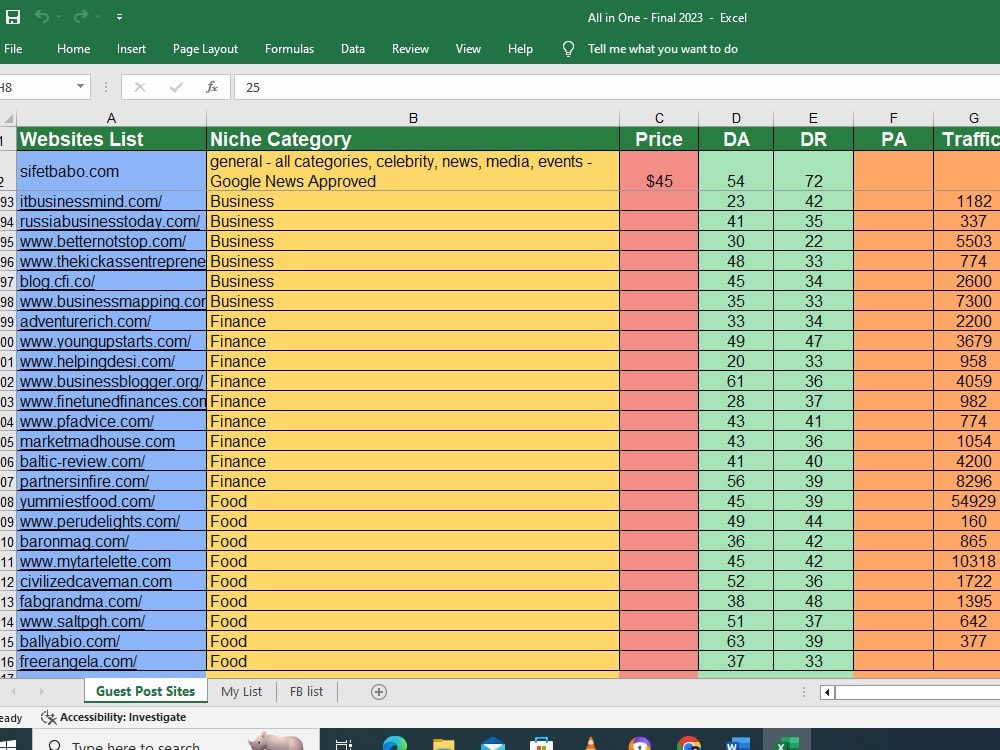Screen dimensions: 1000x750
Task: Open Customize Quick Access Toolbar dropdown
Action: pos(119,17)
